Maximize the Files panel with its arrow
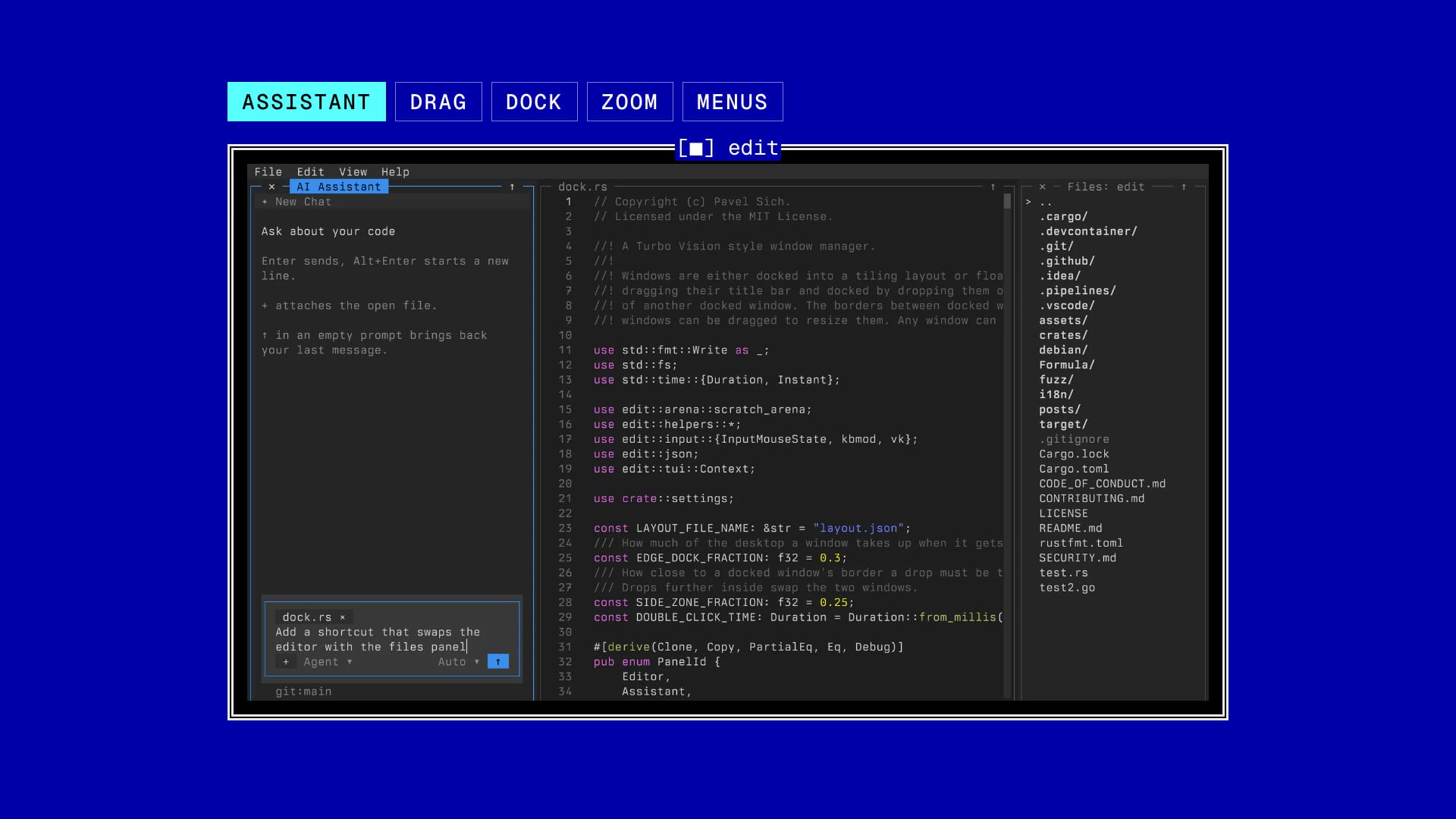 pyautogui.click(x=1183, y=187)
